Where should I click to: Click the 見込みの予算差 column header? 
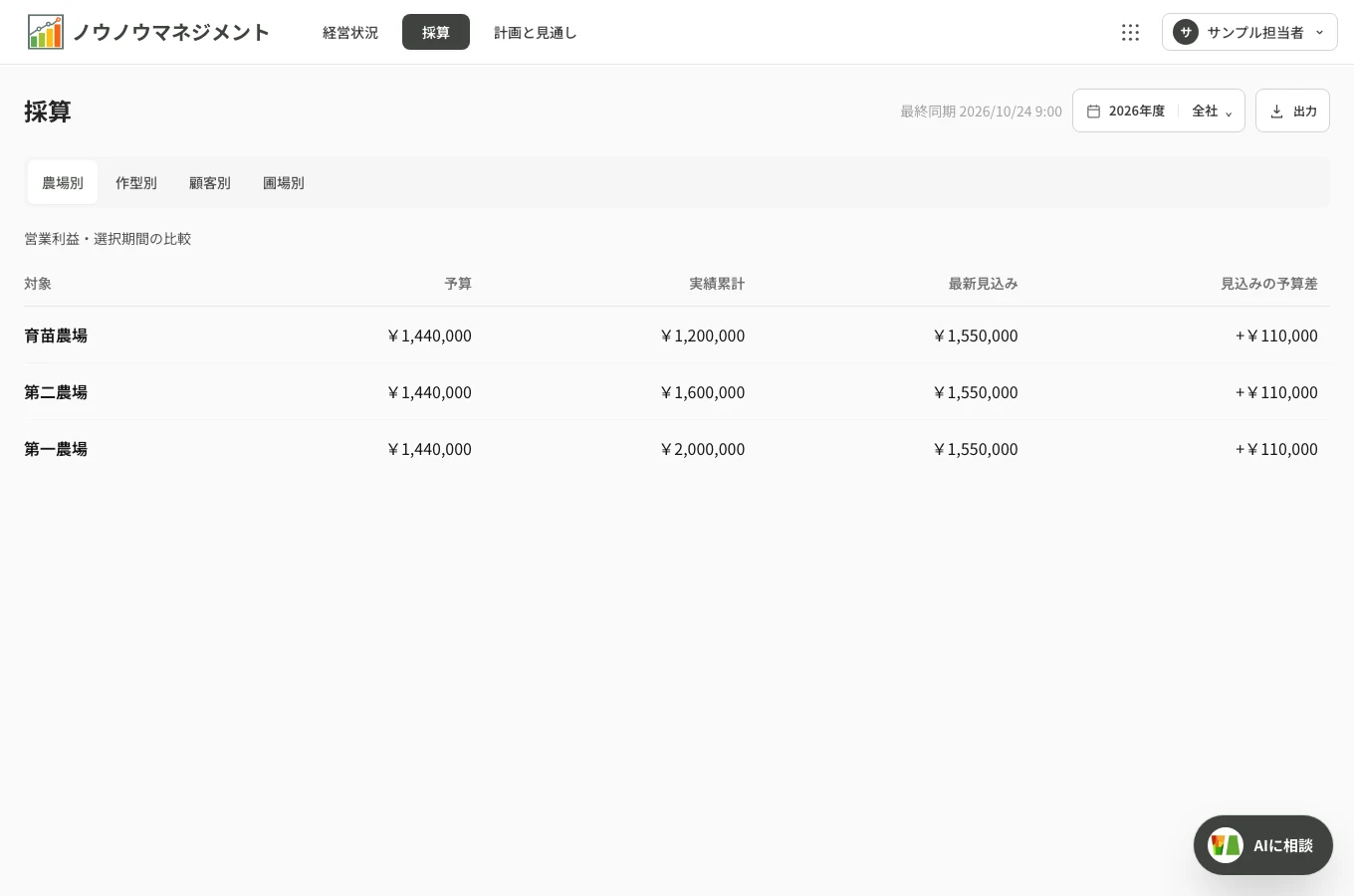(1269, 284)
